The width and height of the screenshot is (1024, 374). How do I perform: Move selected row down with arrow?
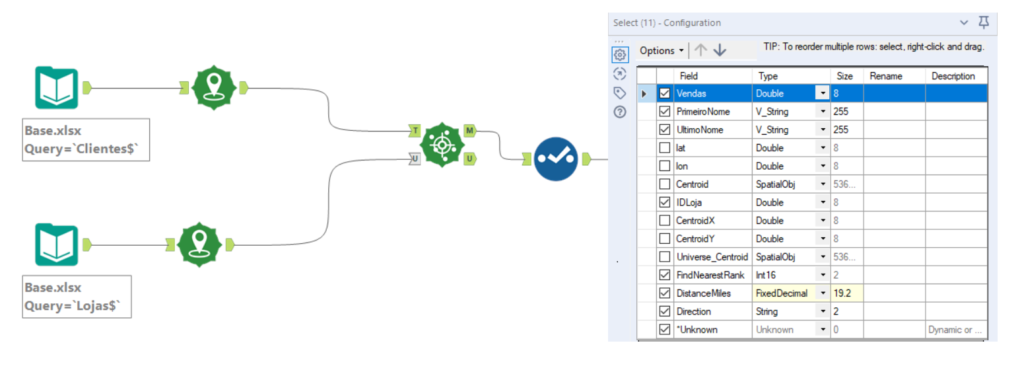720,50
